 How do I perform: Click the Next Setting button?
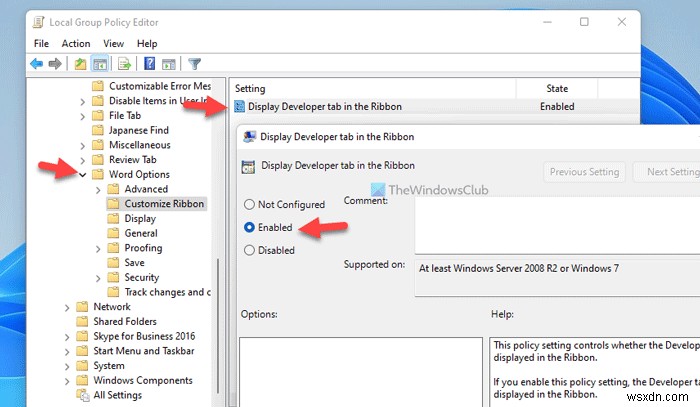coord(667,172)
